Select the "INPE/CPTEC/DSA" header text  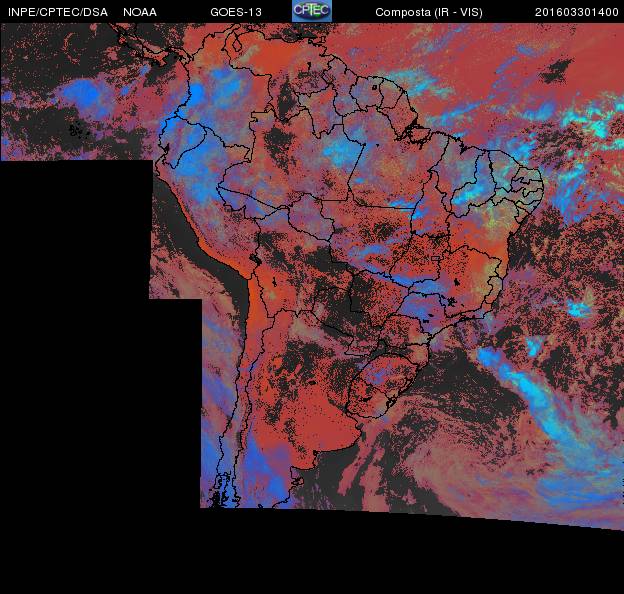[x=58, y=12]
